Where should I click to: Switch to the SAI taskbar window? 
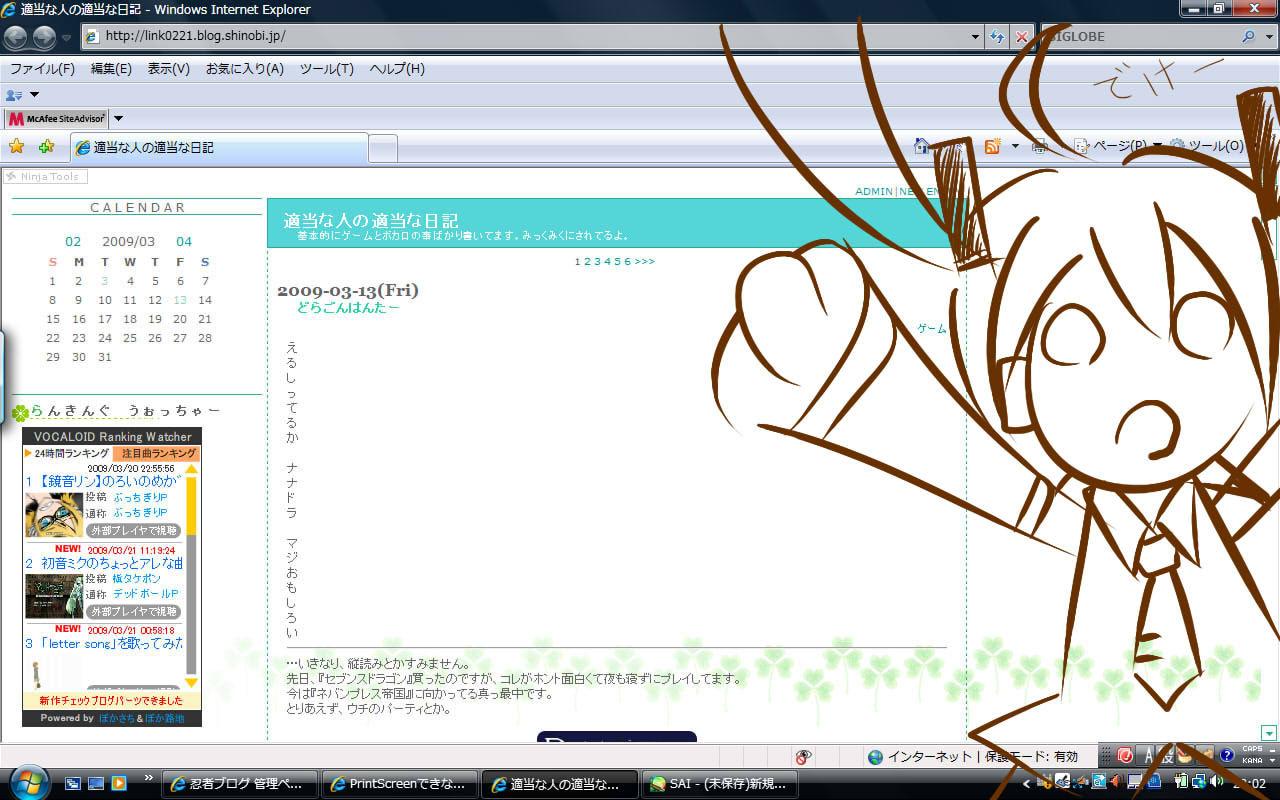[720, 784]
